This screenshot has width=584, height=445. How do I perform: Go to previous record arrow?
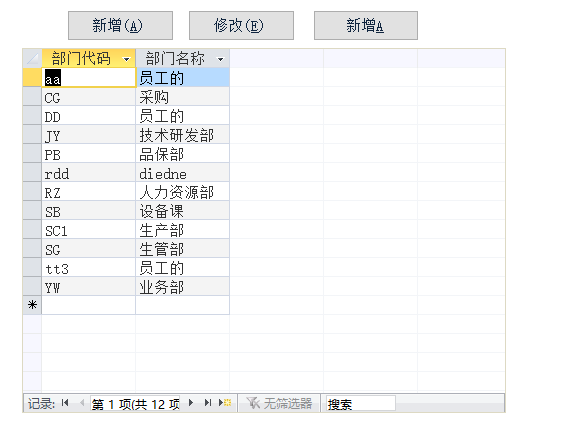82,403
